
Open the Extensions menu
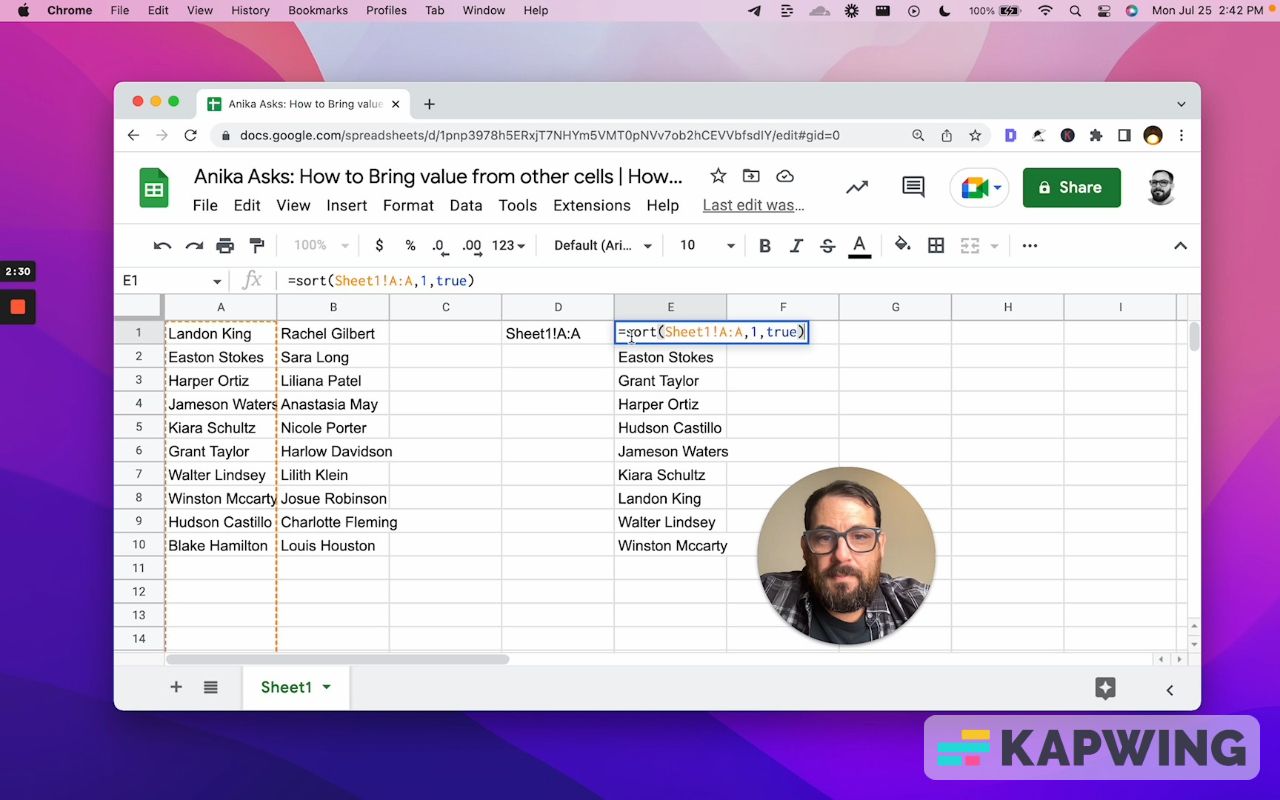(592, 205)
